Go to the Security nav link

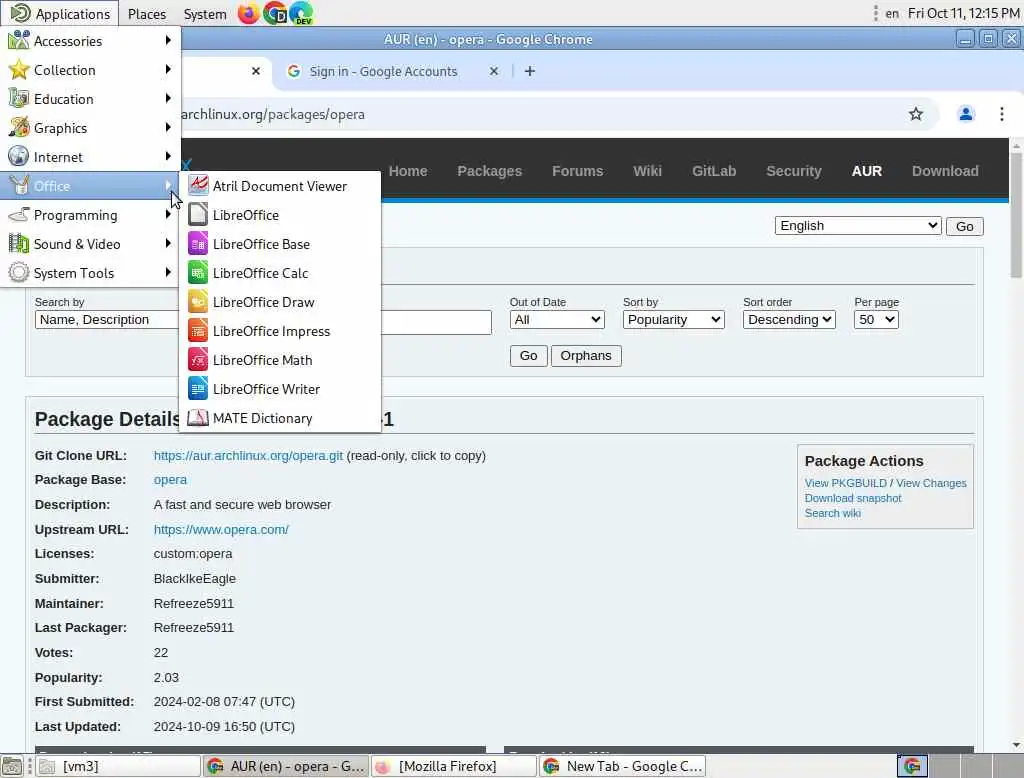pos(793,171)
